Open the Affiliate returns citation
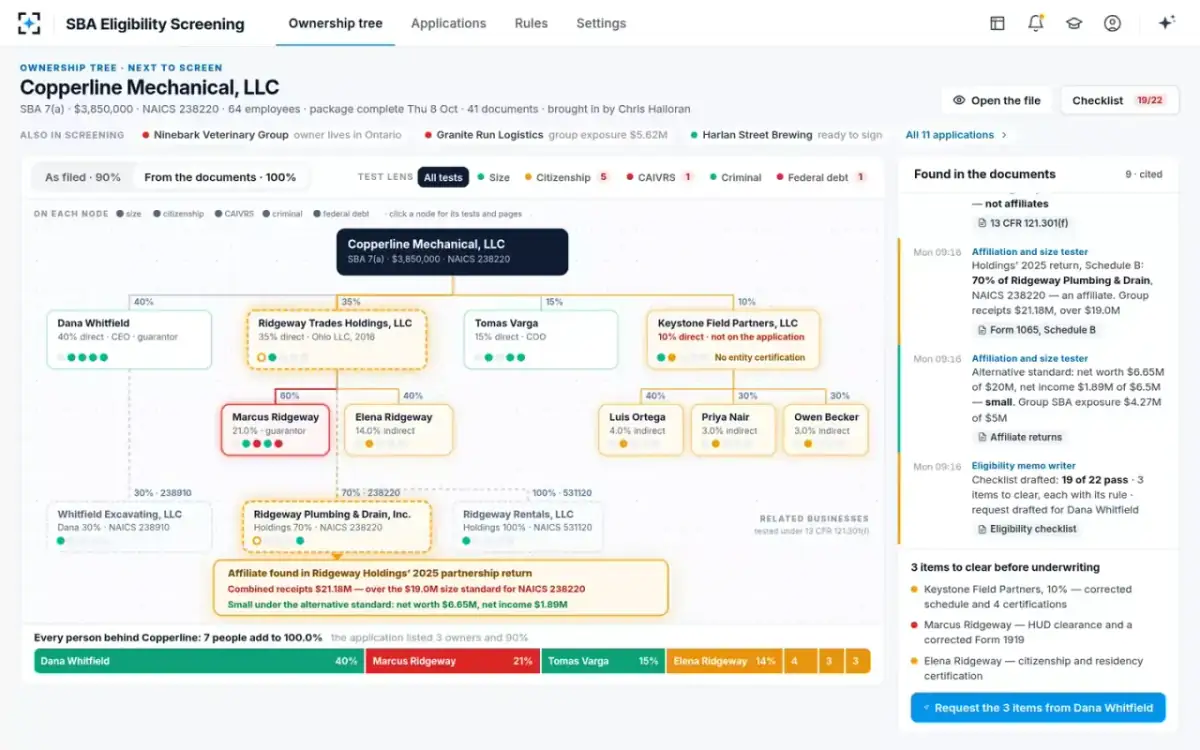 tap(1019, 437)
